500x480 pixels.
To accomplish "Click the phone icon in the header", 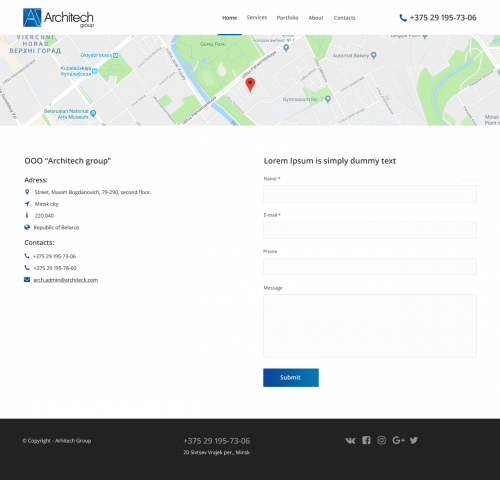I will [x=403, y=18].
